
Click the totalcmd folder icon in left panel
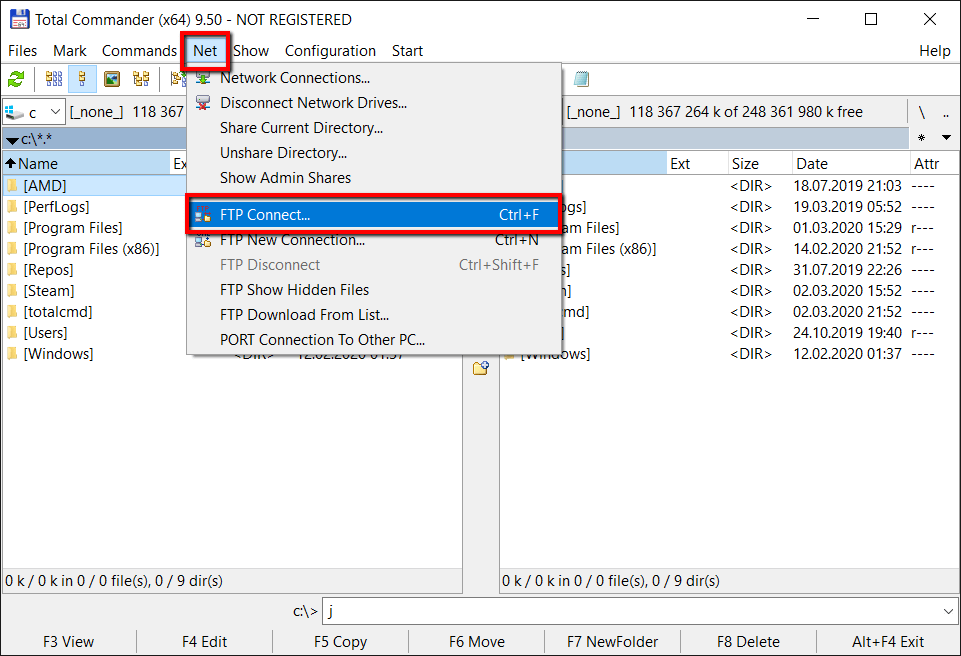(12, 312)
